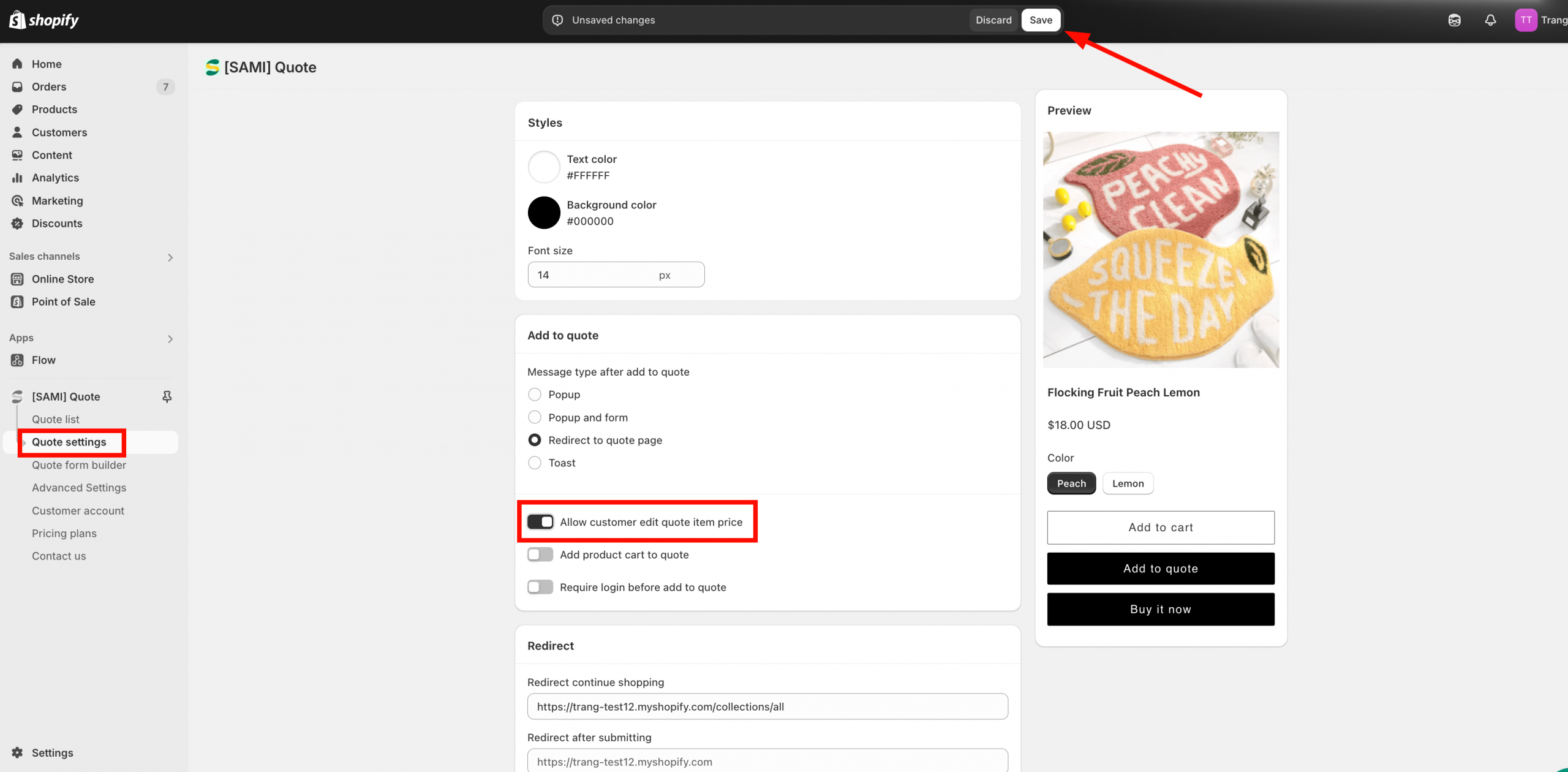This screenshot has height=772, width=1568.
Task: Open the Background color swatch
Action: tap(544, 213)
